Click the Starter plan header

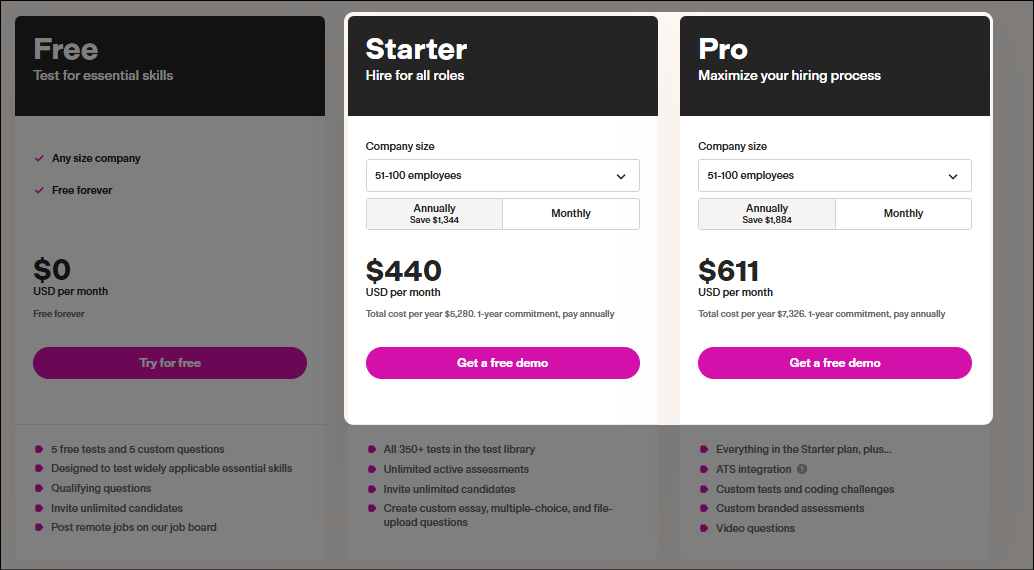click(x=502, y=66)
